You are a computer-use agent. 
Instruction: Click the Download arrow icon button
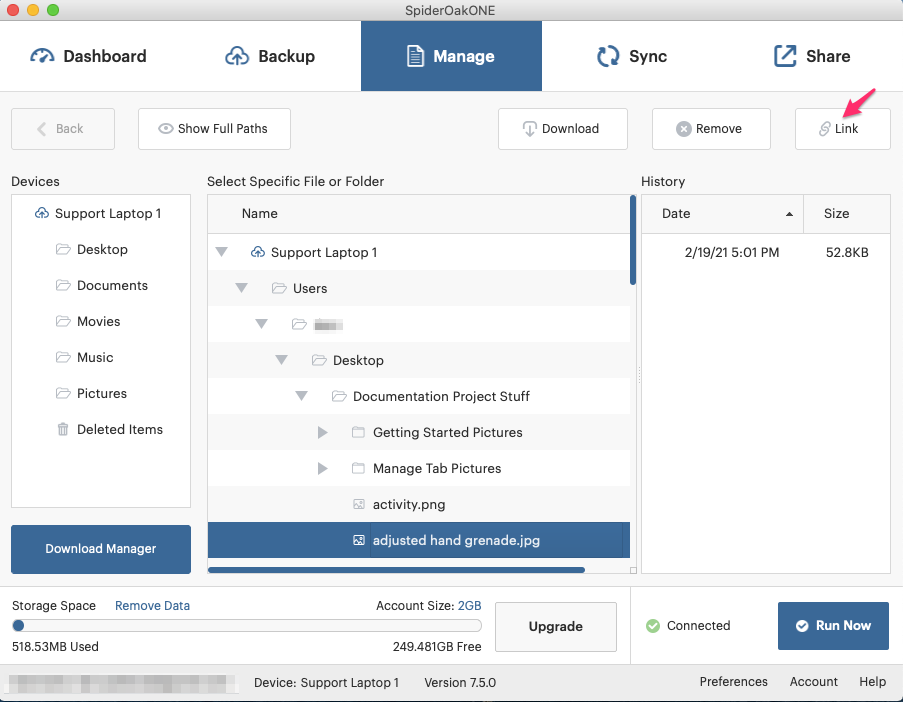pos(530,129)
